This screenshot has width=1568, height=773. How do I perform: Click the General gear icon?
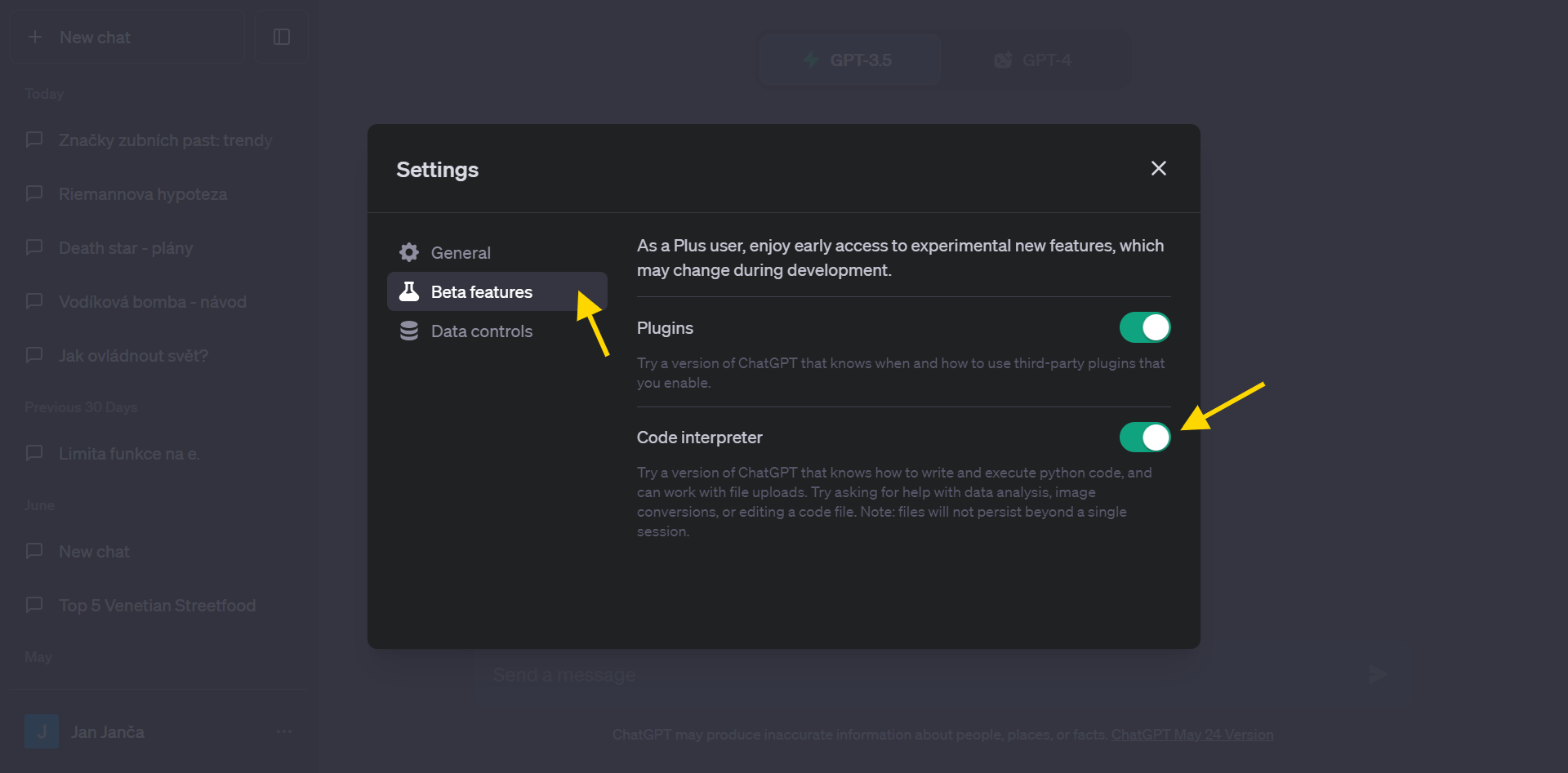pyautogui.click(x=409, y=252)
